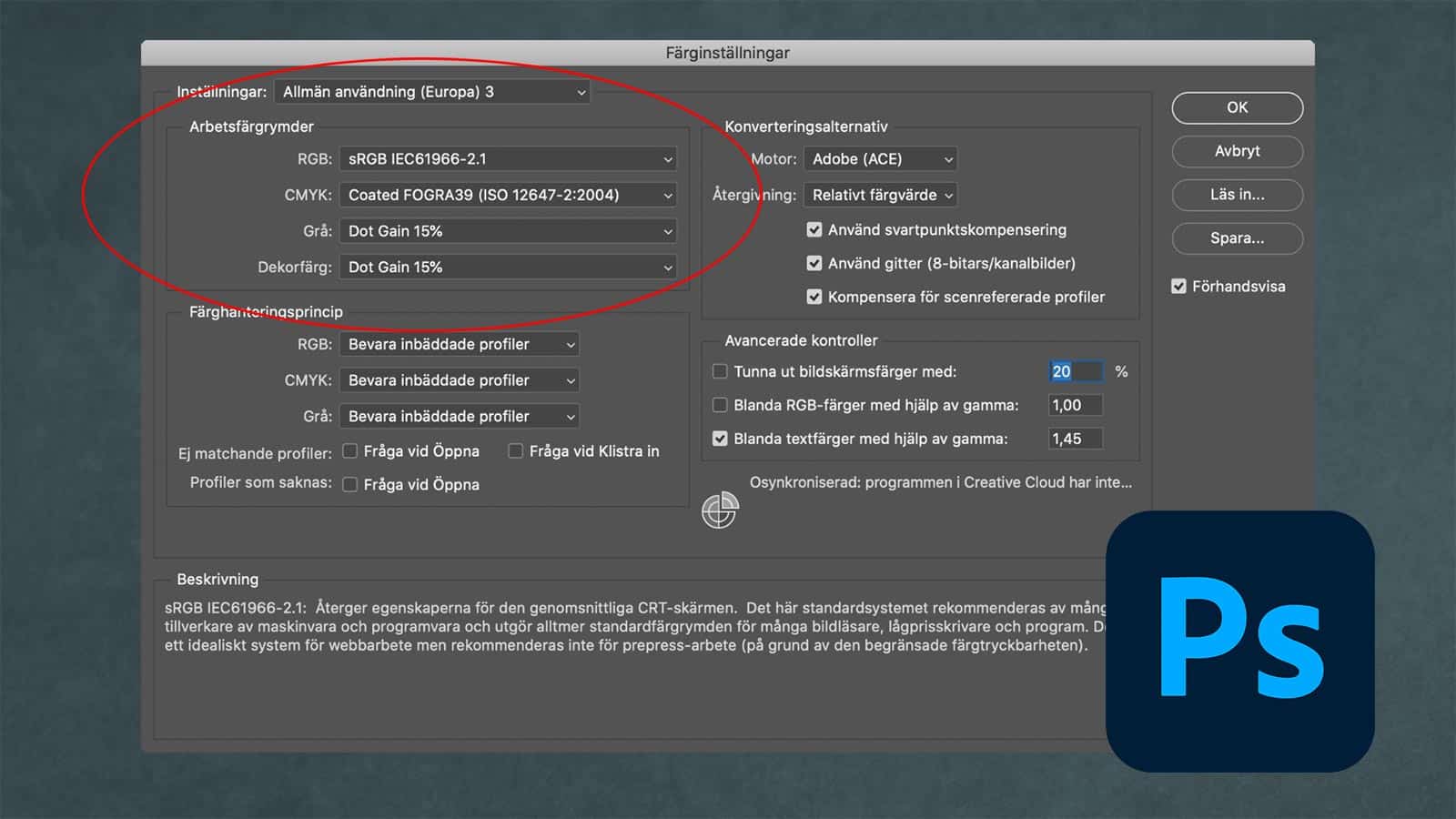Open the RGB working space dropdown

coord(509,159)
